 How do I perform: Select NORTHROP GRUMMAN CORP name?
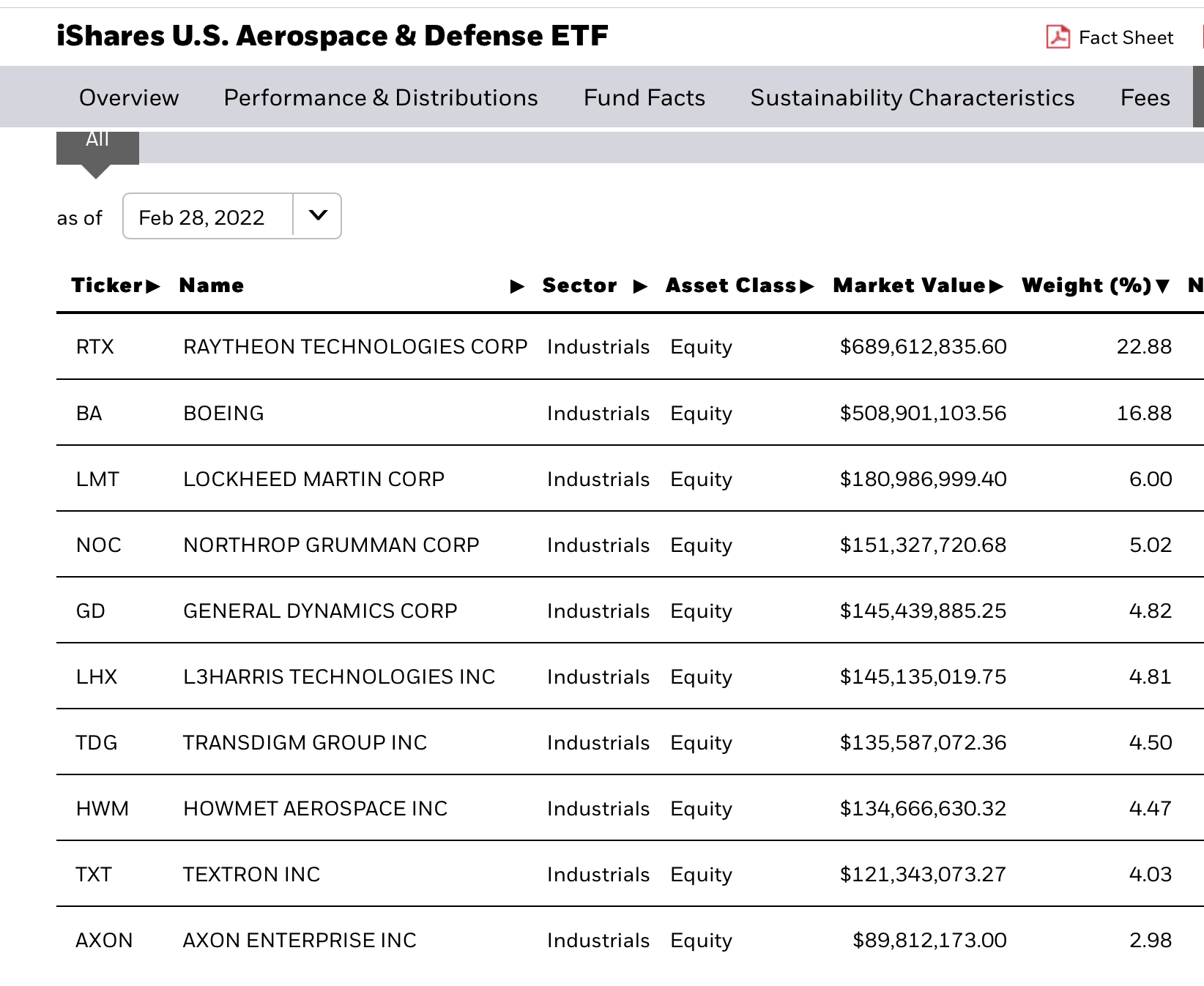pyautogui.click(x=331, y=545)
